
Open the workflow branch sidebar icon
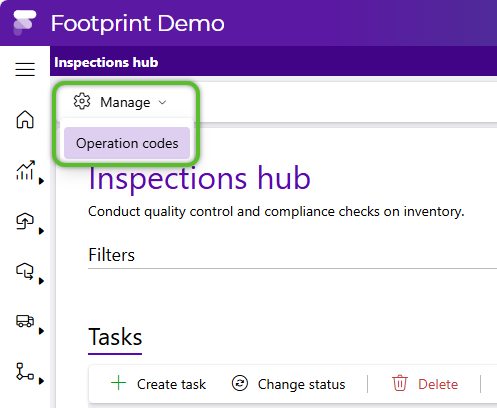tap(25, 371)
